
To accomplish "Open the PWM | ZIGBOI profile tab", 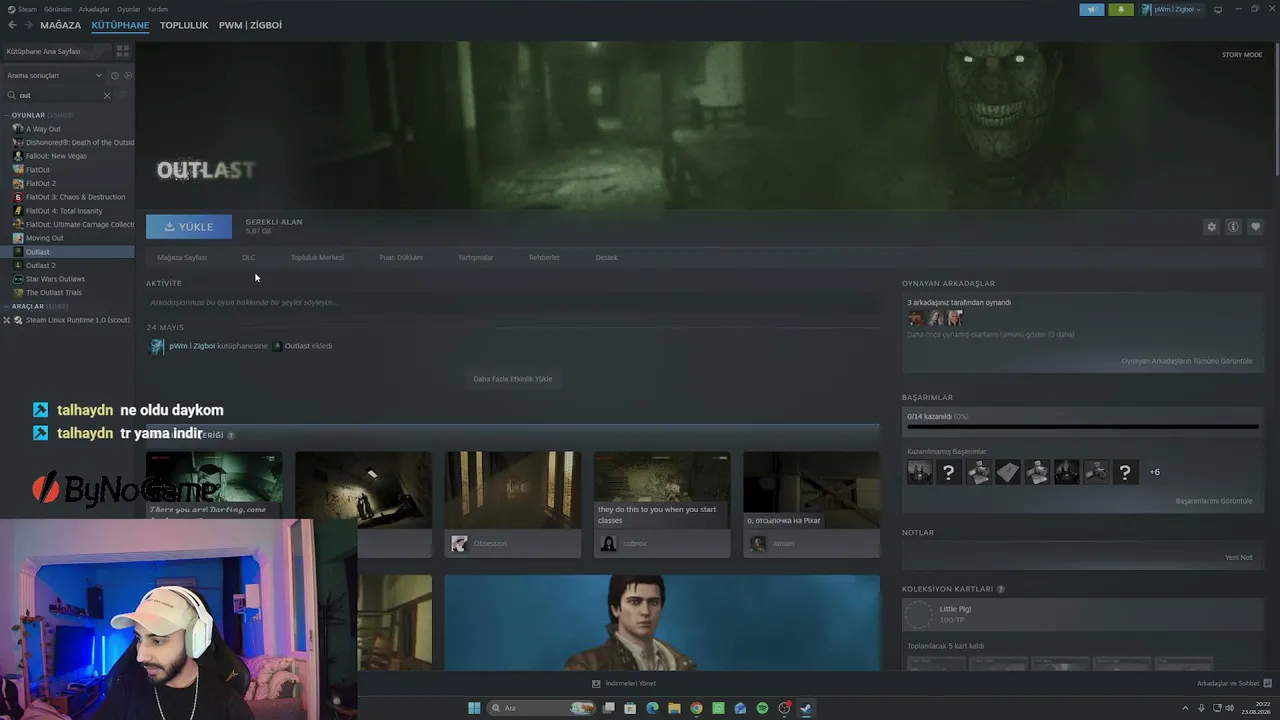I will click(x=250, y=25).
